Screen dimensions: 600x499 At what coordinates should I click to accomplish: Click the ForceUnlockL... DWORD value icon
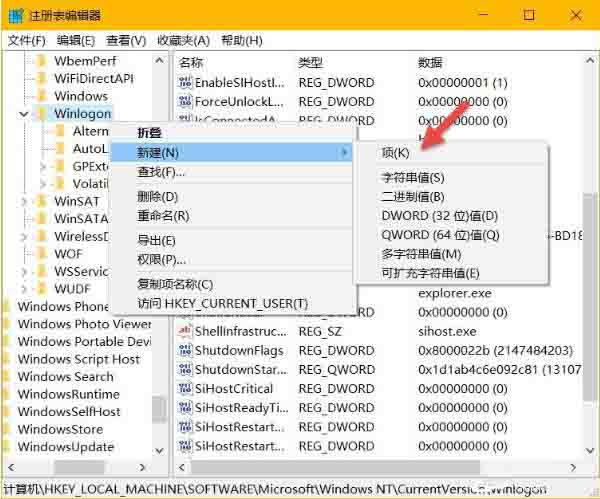185,102
